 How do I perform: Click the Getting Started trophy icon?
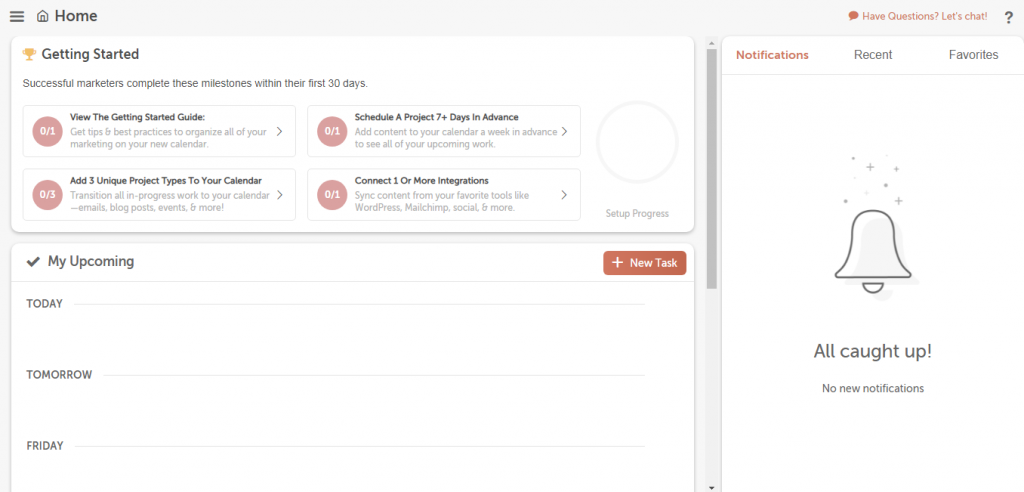pyautogui.click(x=29, y=54)
